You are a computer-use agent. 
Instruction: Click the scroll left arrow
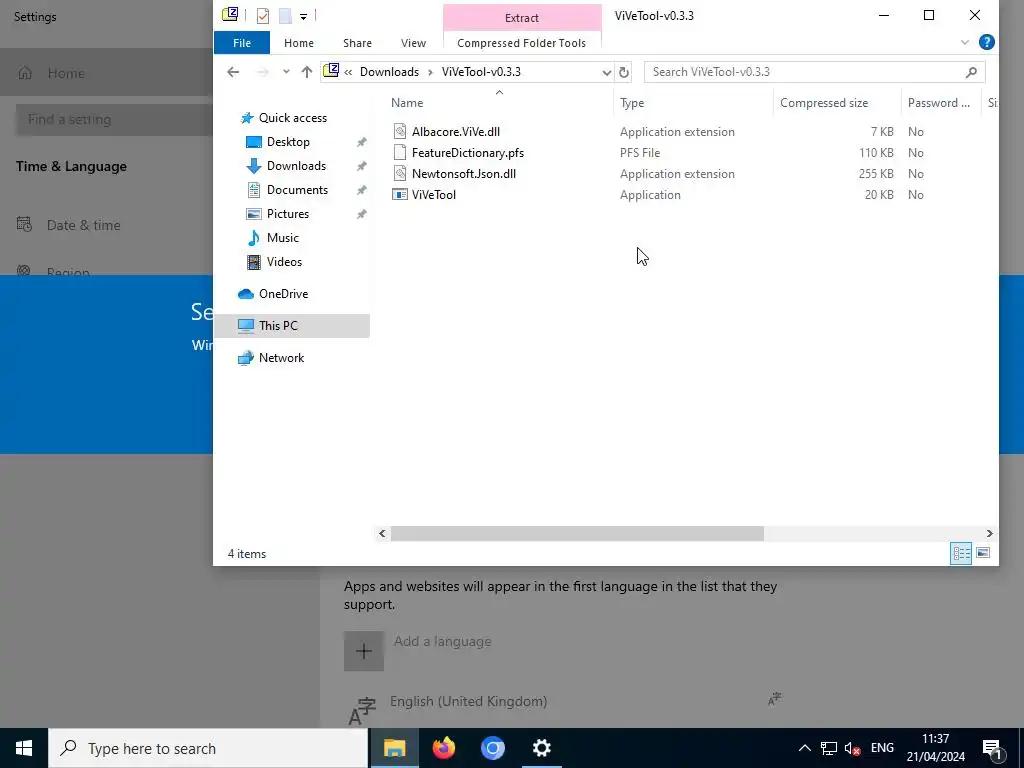382,534
